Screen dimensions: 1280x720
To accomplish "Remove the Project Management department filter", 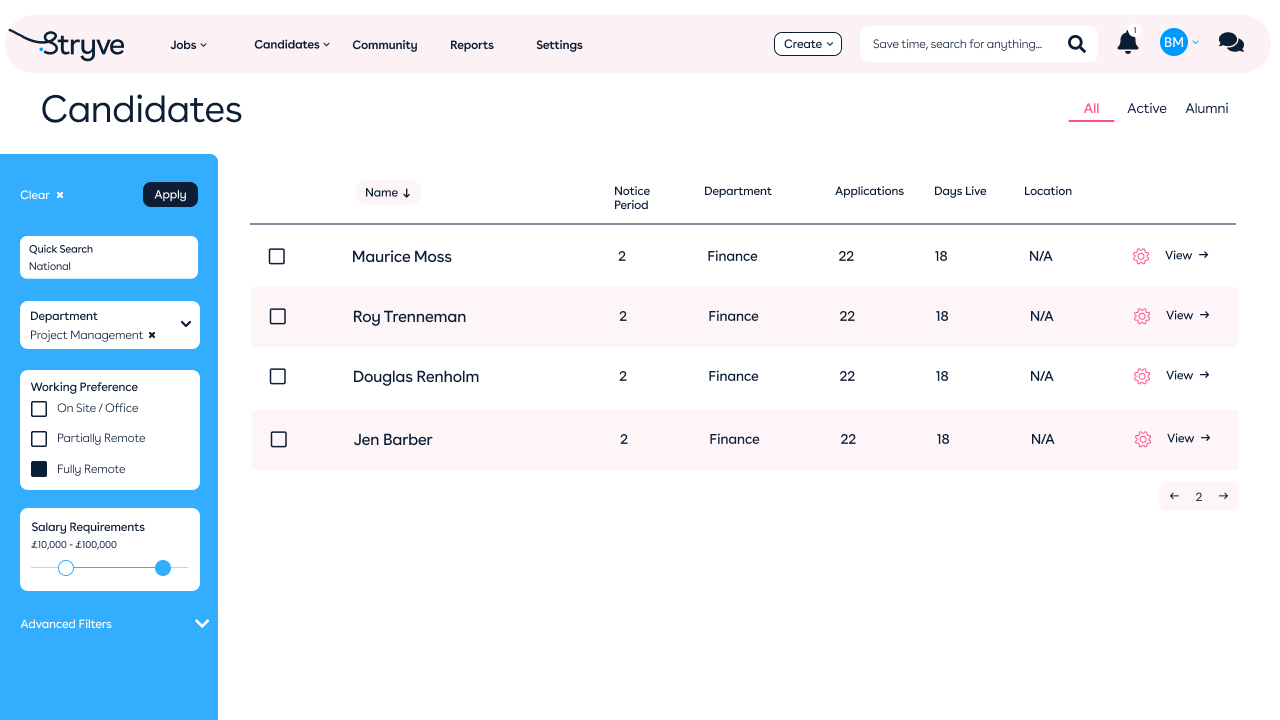I will coord(152,335).
